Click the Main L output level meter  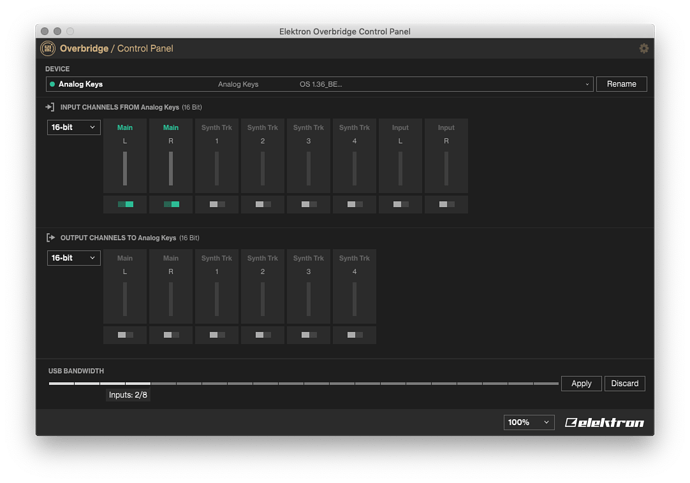[x=125, y=299]
